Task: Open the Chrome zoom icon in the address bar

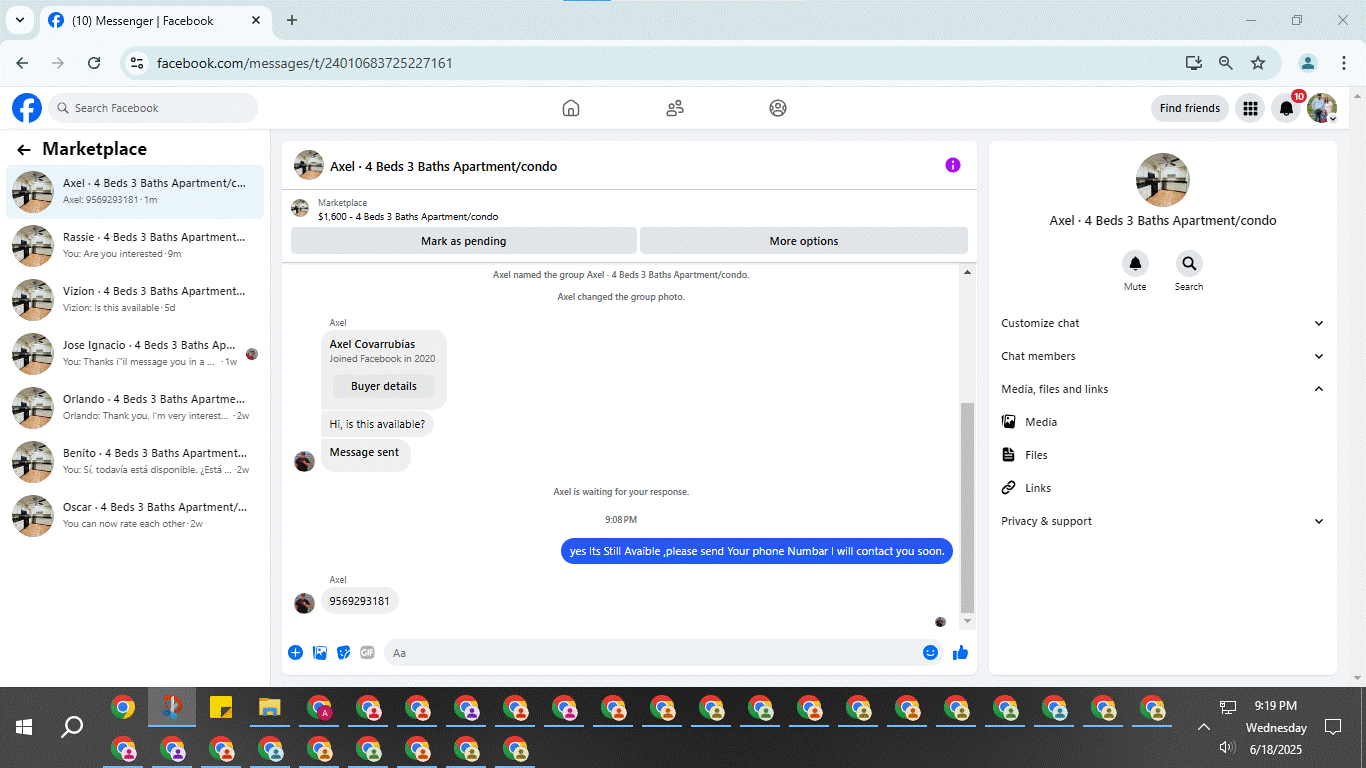Action: 1226,63
